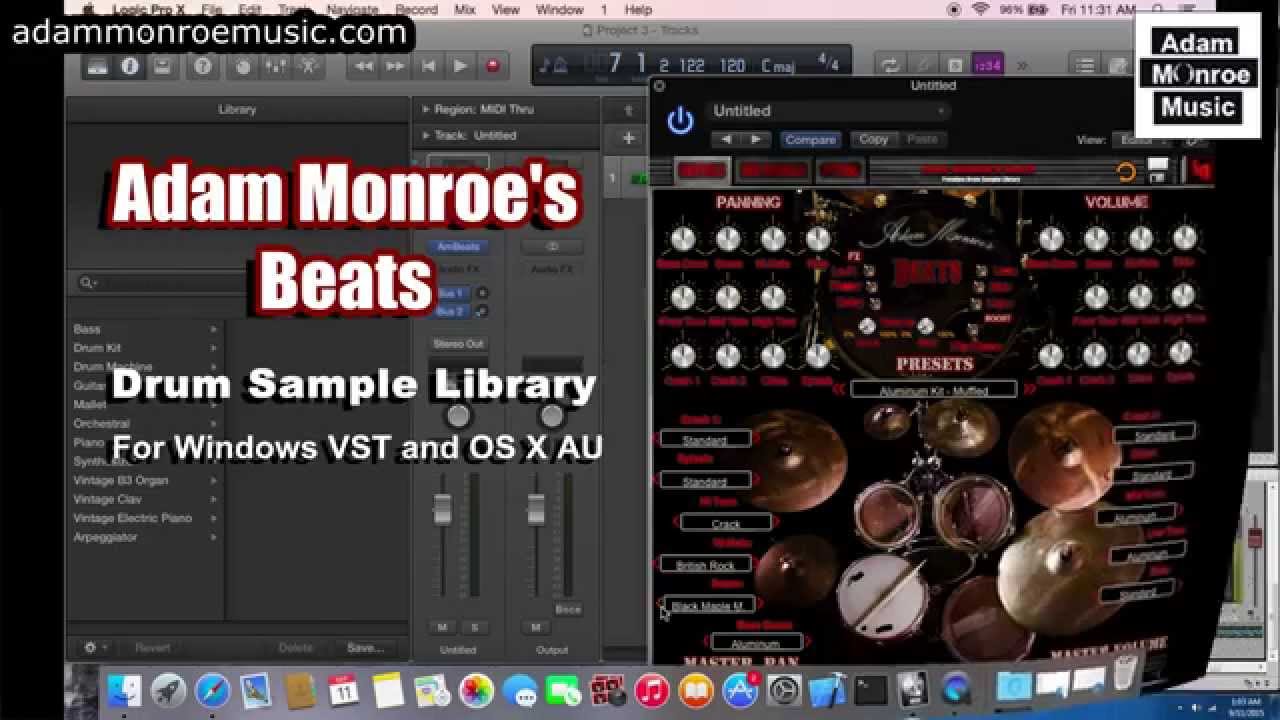
Task: Copy the plugin setting
Action: [873, 139]
